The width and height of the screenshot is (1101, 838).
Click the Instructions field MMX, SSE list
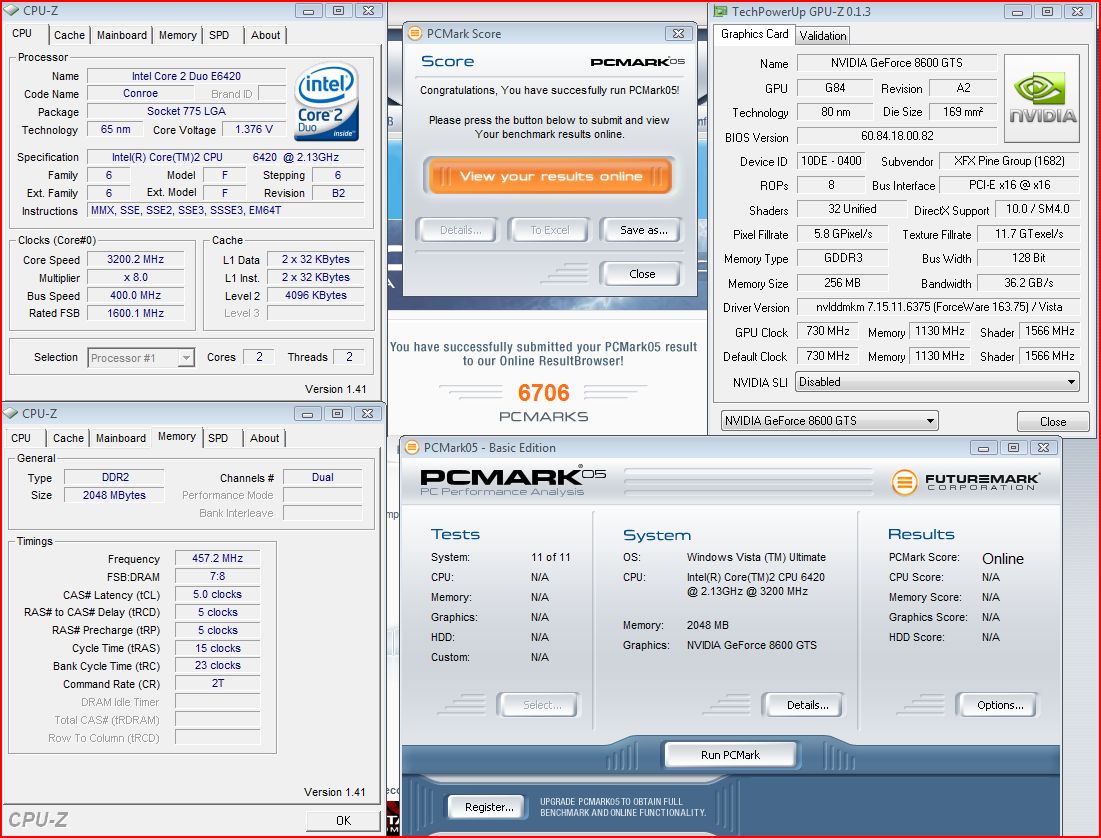tap(226, 210)
